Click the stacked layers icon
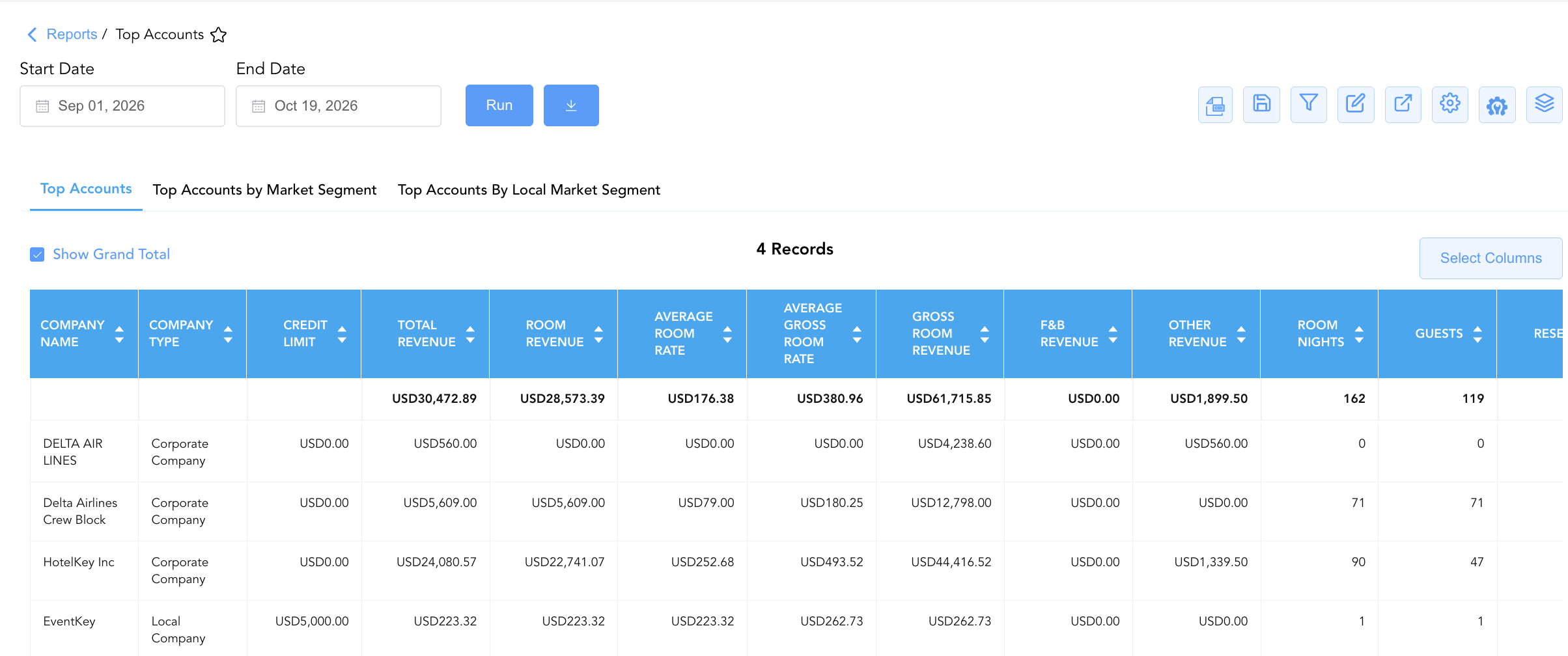1568x656 pixels. coord(1544,105)
